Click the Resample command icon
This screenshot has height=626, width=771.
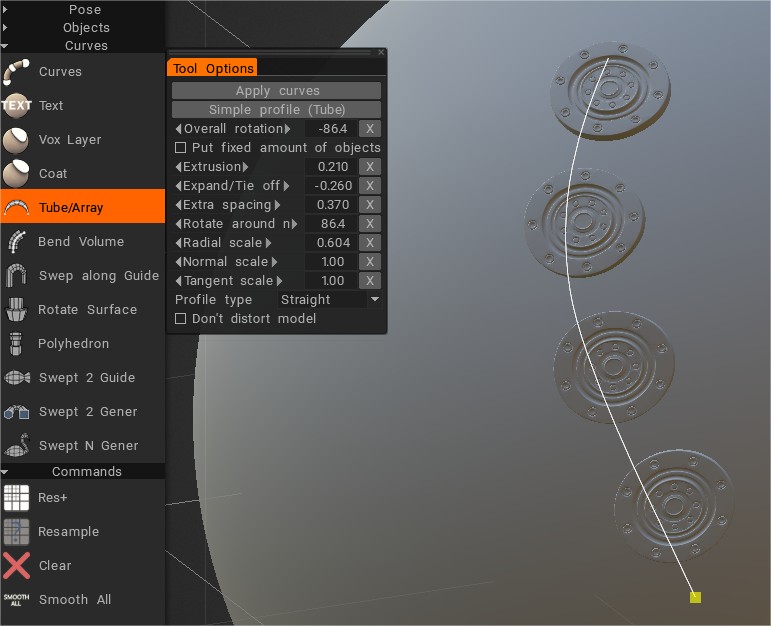tap(16, 532)
